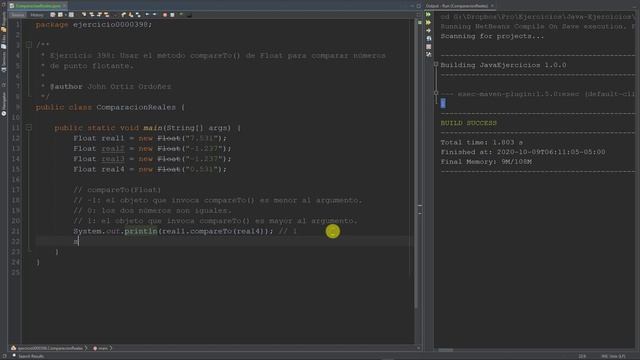The height and width of the screenshot is (360, 640).
Task: Switch to the History view tab
Action: coord(37,15)
